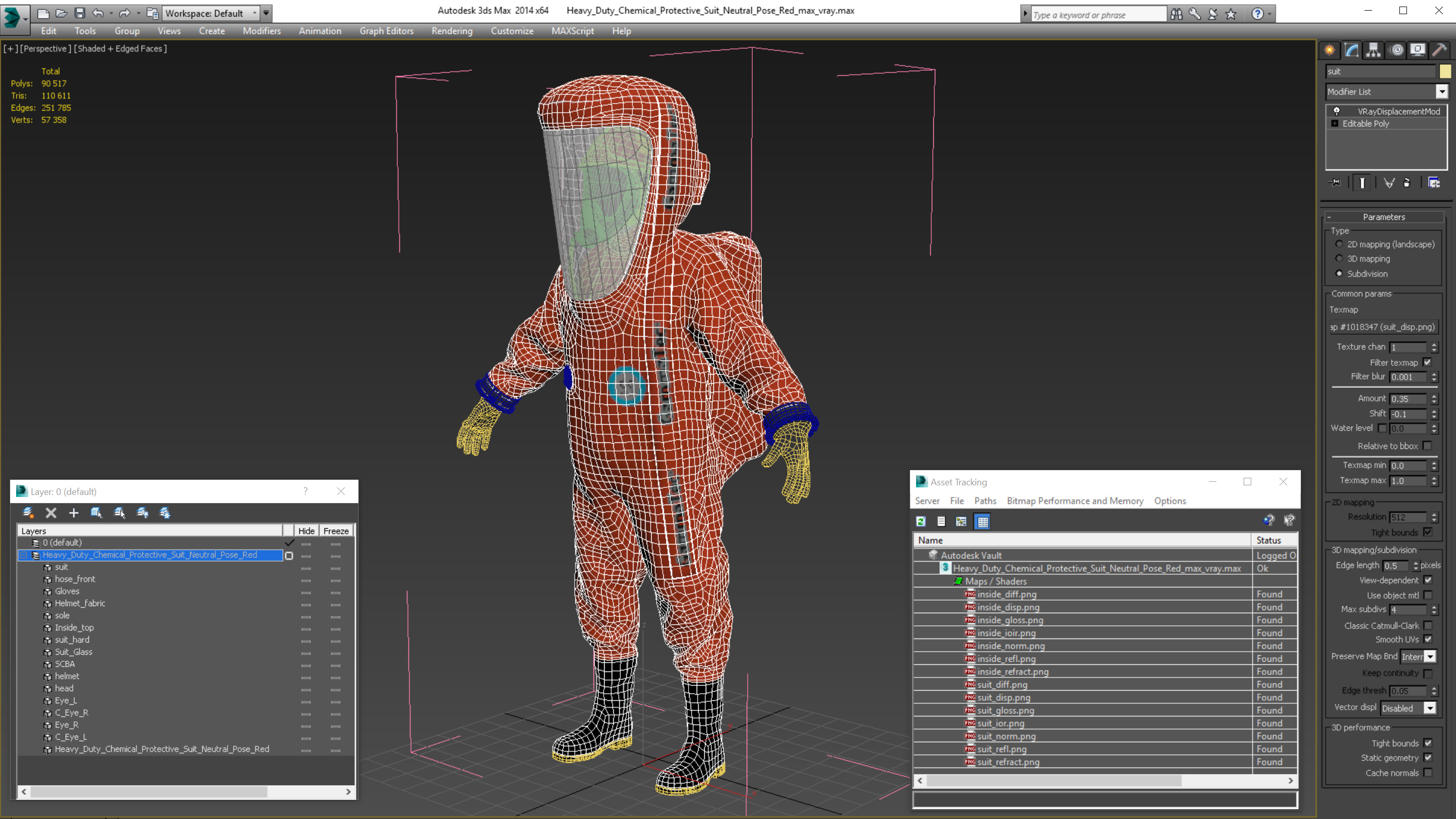1456x819 pixels.
Task: Click Refresh icon in Asset Tracking
Action: [x=921, y=521]
